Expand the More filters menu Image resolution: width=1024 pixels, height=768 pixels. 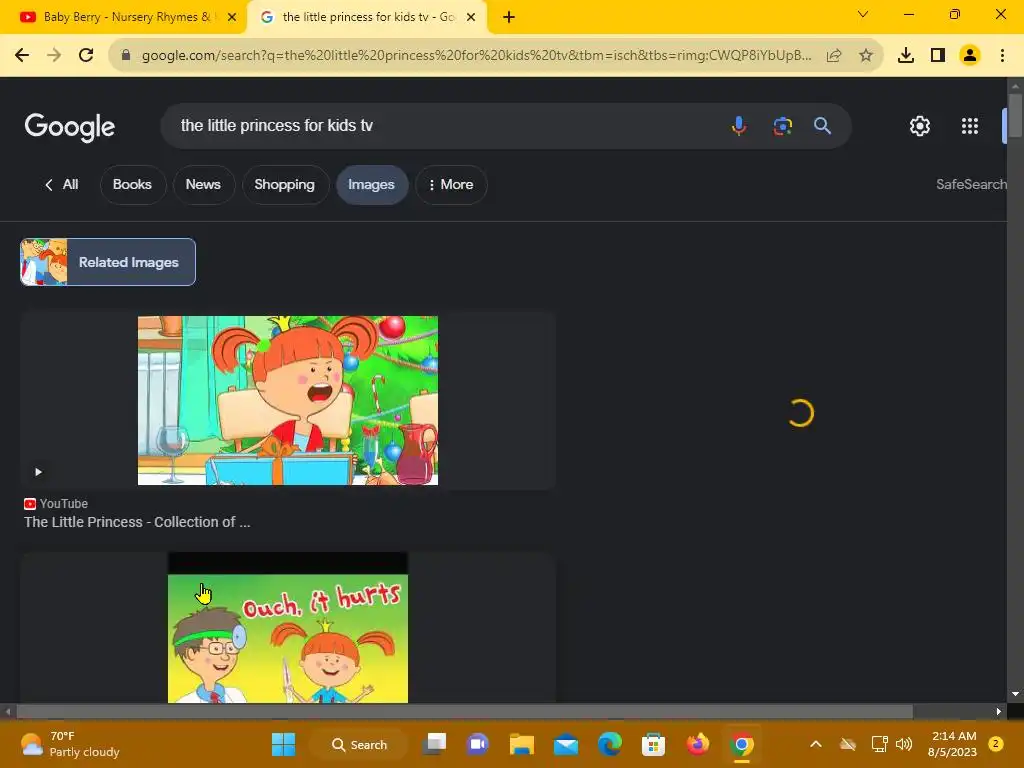451,185
